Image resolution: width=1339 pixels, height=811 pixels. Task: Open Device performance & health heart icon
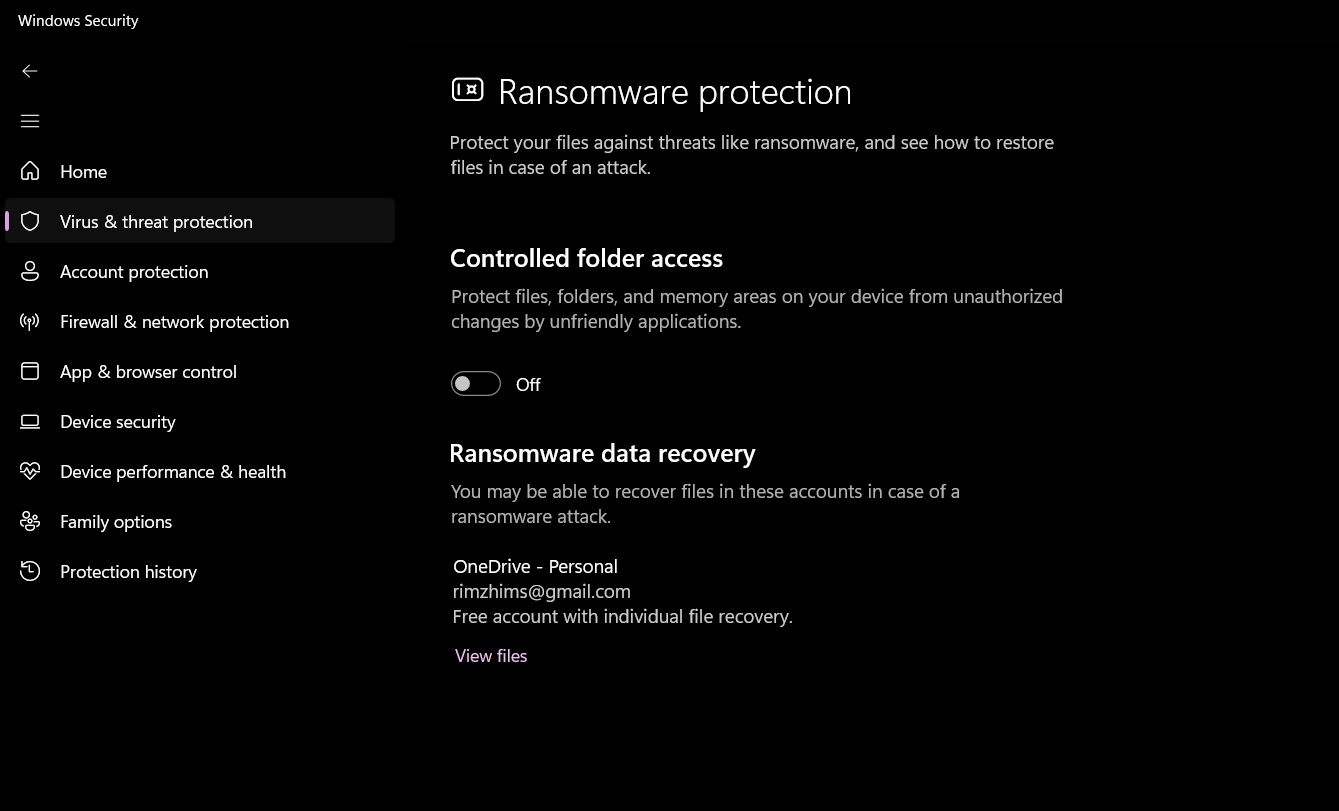pyautogui.click(x=30, y=471)
